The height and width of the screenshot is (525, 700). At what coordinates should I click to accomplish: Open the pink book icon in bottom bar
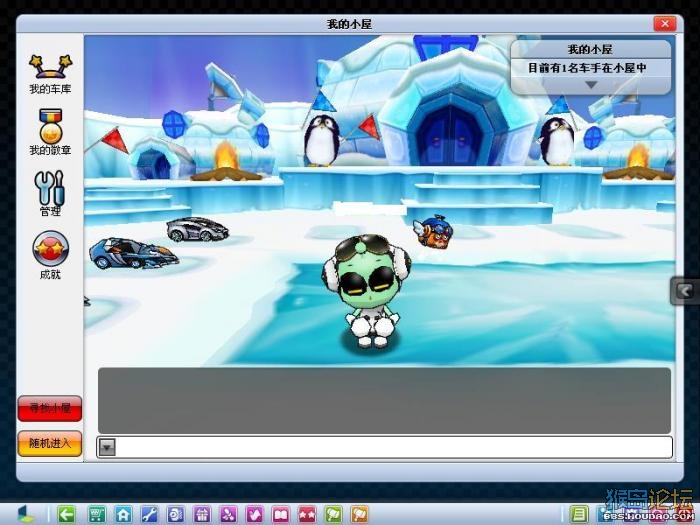281,514
